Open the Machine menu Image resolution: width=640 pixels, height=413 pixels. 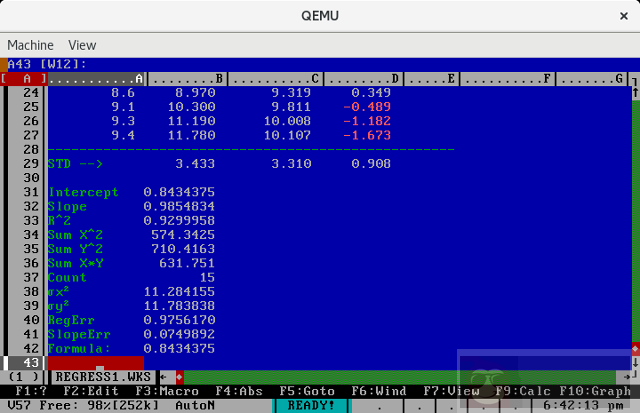(x=30, y=45)
